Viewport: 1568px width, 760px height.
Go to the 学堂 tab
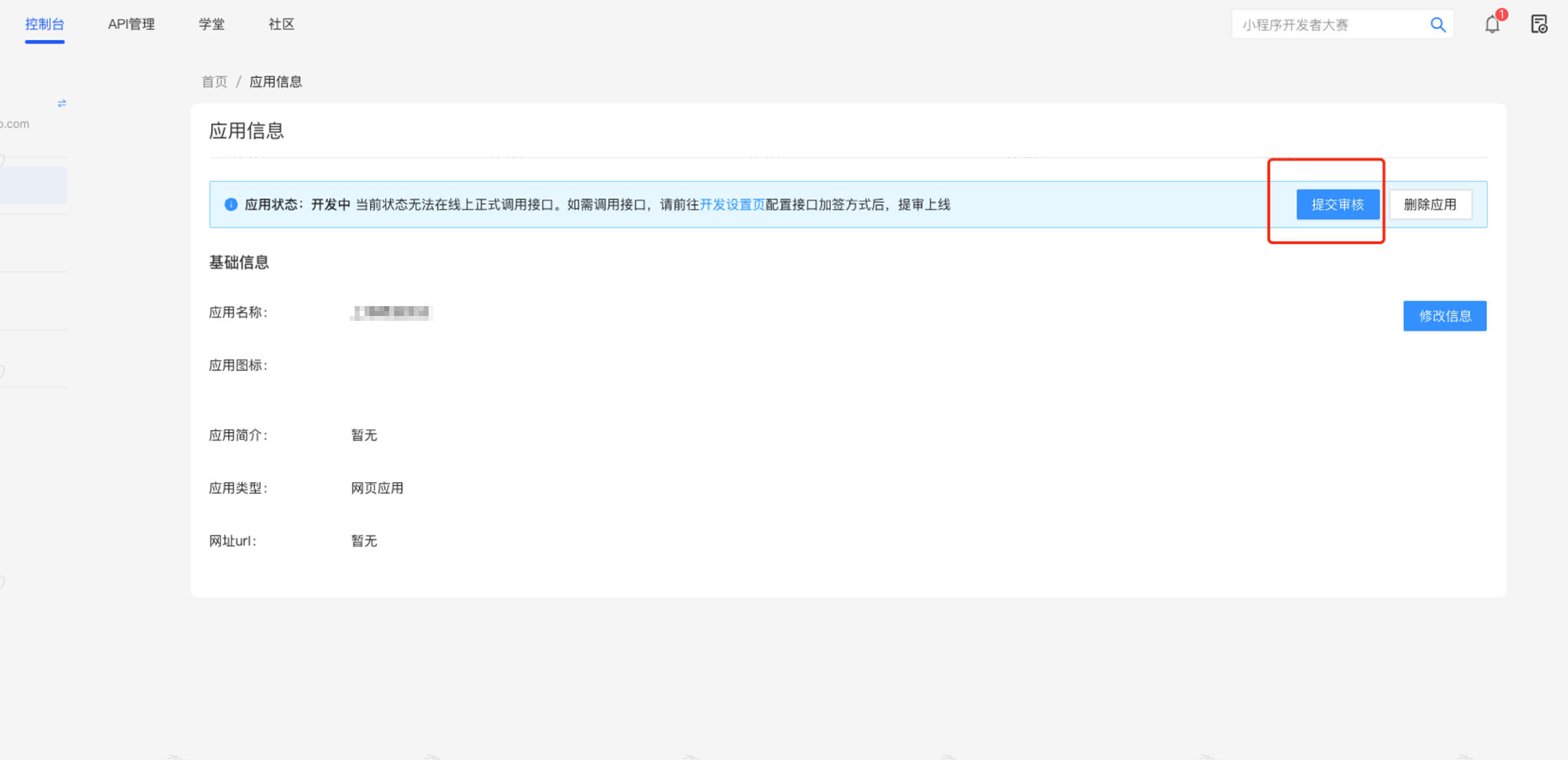click(211, 25)
